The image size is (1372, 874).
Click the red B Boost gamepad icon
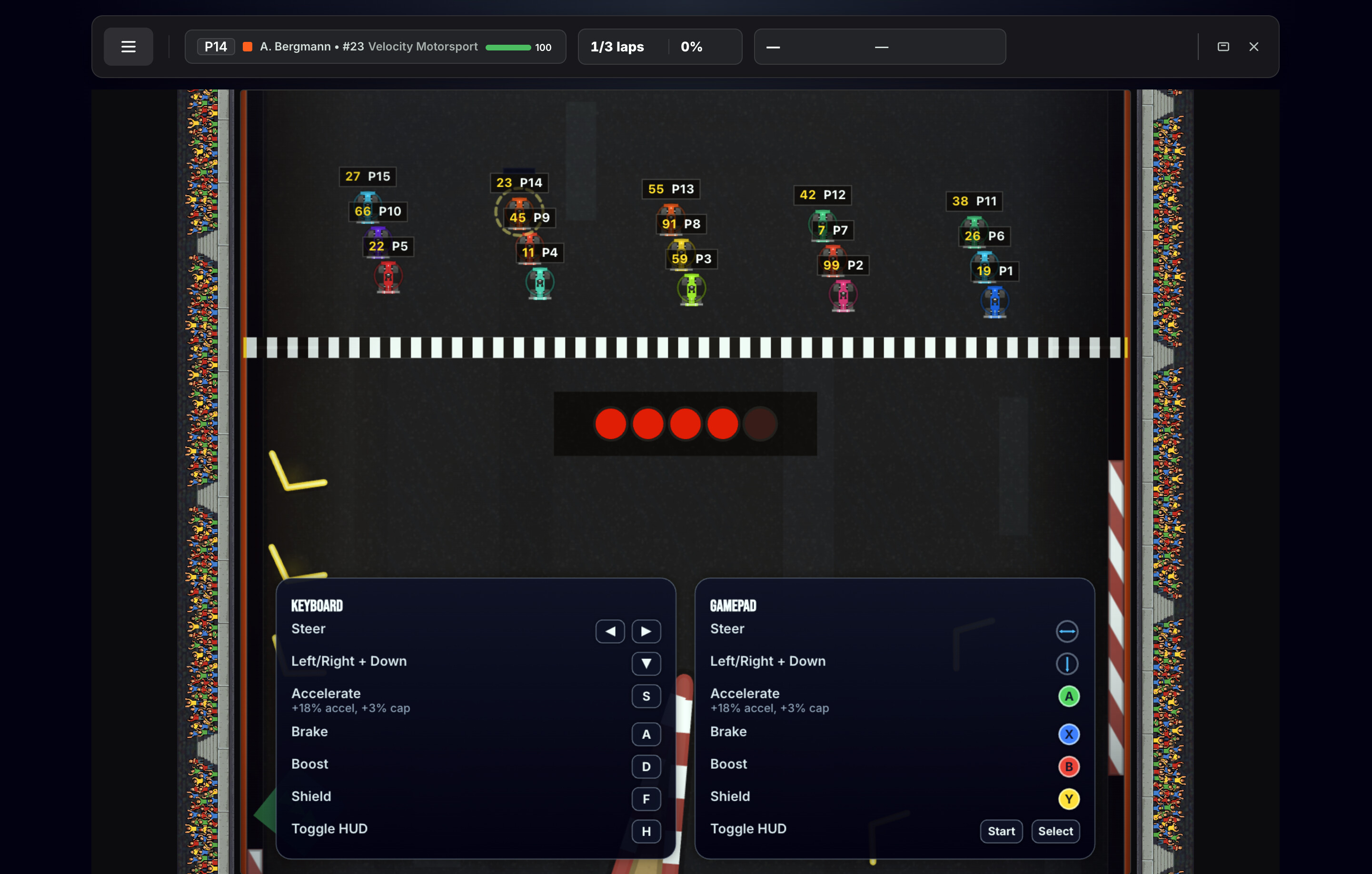point(1068,767)
